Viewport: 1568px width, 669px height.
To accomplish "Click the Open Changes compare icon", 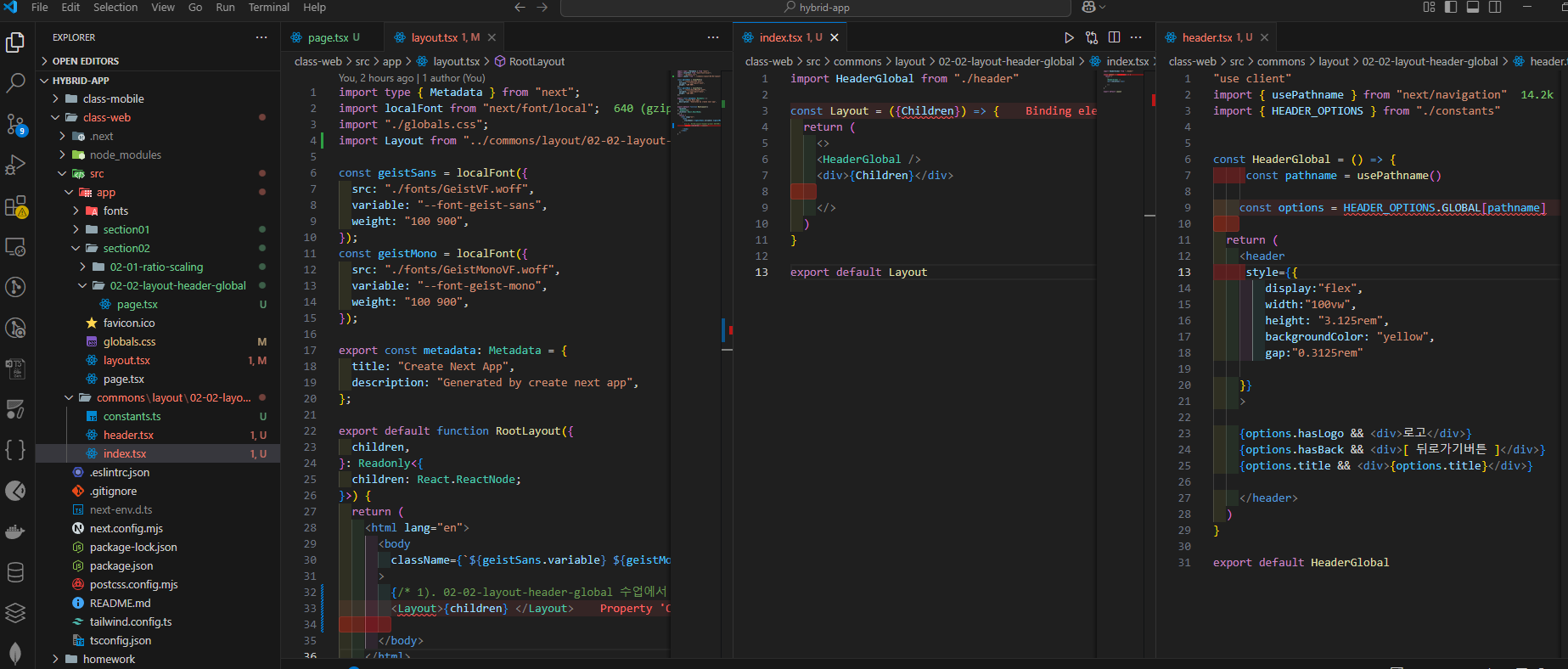I will tap(1092, 37).
